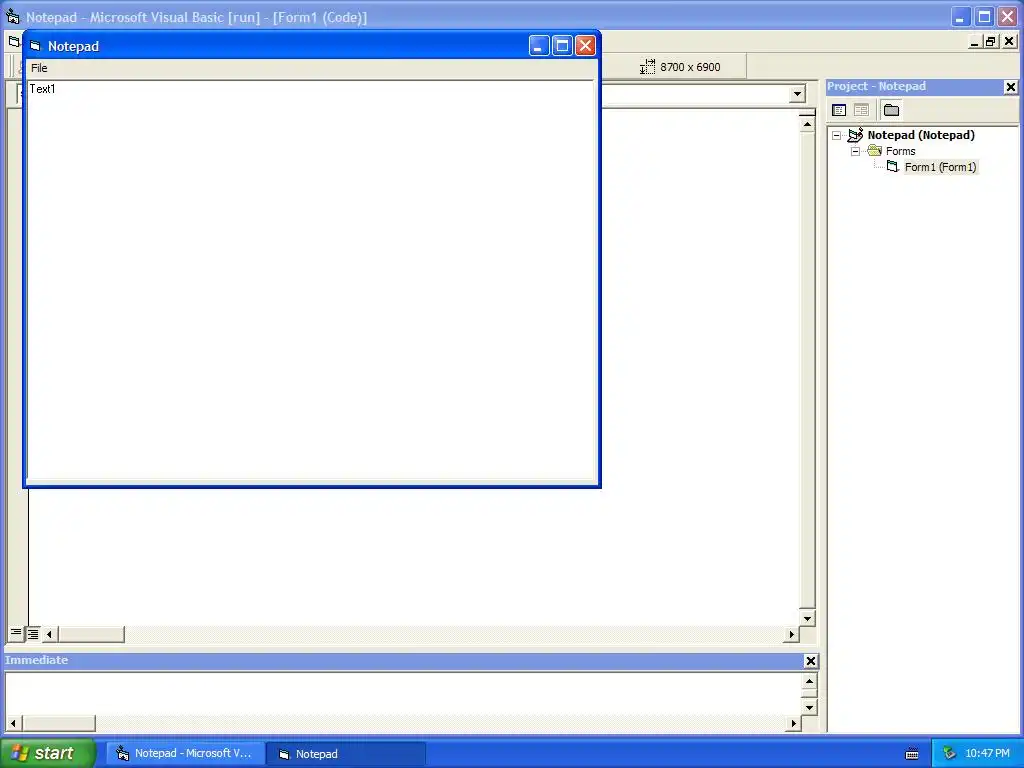
Task: Click the Forms folder icon in the tree
Action: point(874,151)
